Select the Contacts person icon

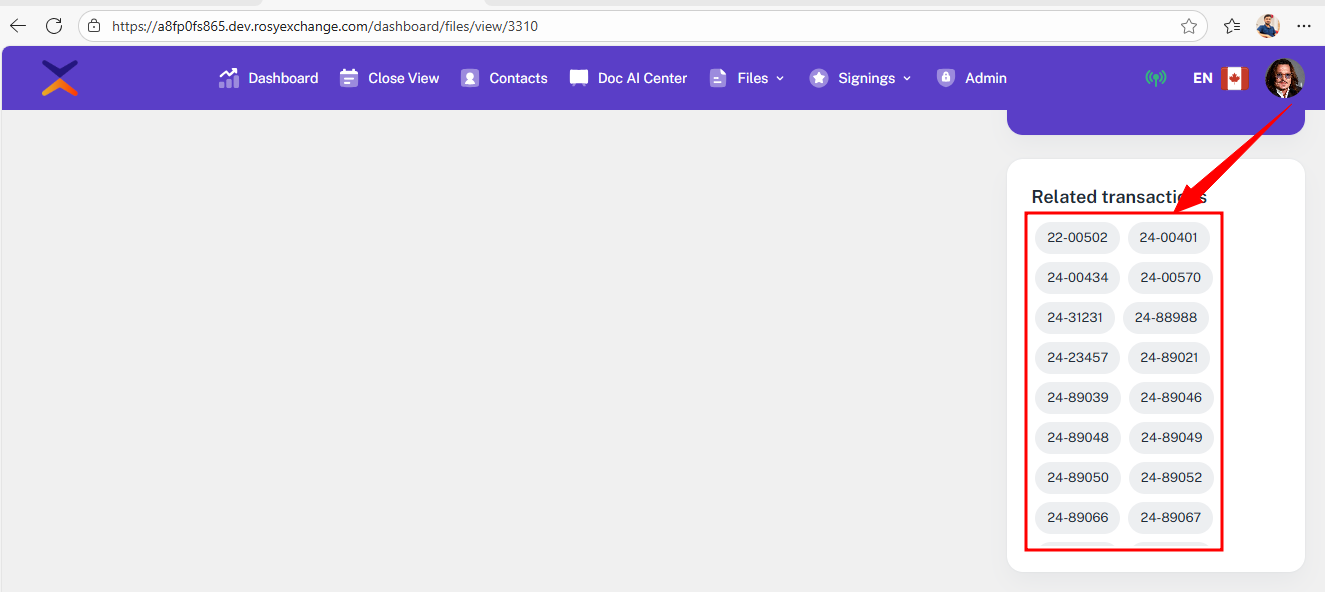coord(470,78)
